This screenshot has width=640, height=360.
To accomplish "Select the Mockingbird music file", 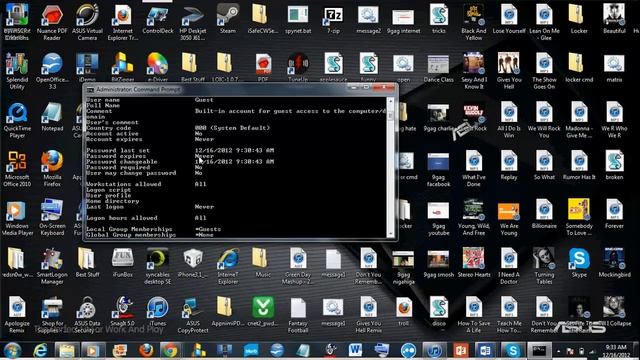I will pos(614,263).
